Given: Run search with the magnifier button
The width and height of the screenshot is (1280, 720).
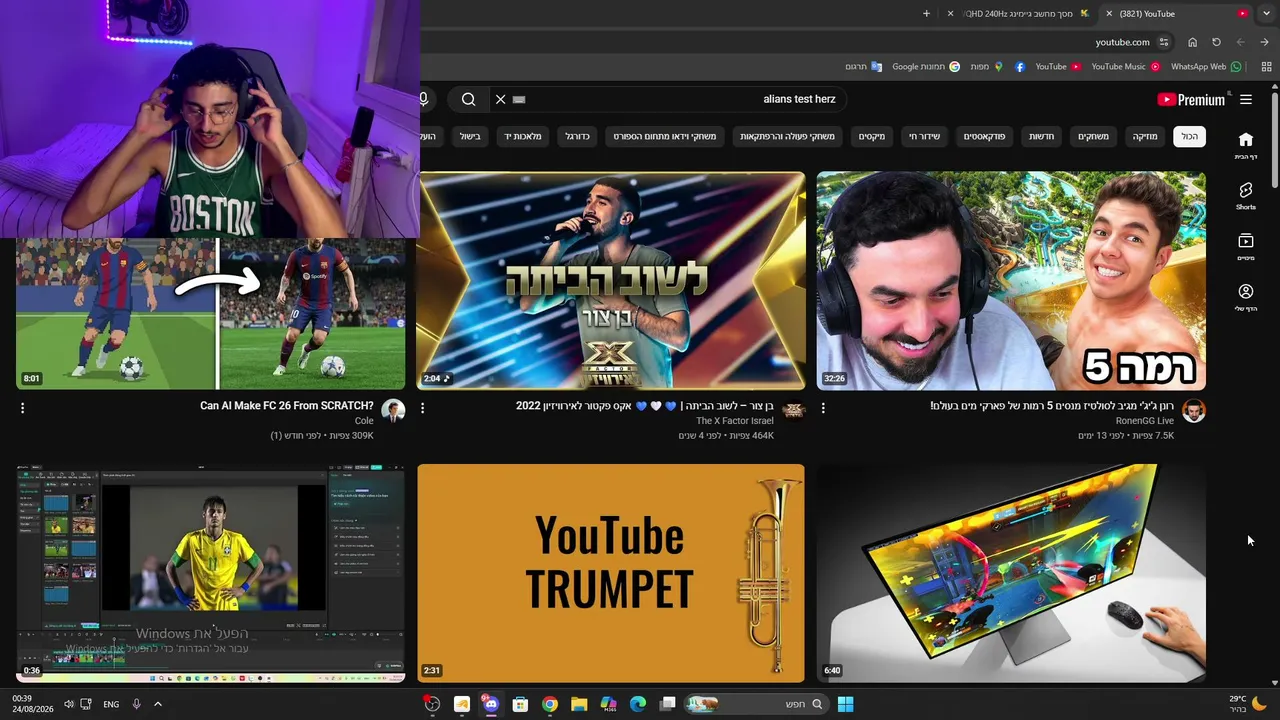Looking at the screenshot, I should tap(468, 99).
